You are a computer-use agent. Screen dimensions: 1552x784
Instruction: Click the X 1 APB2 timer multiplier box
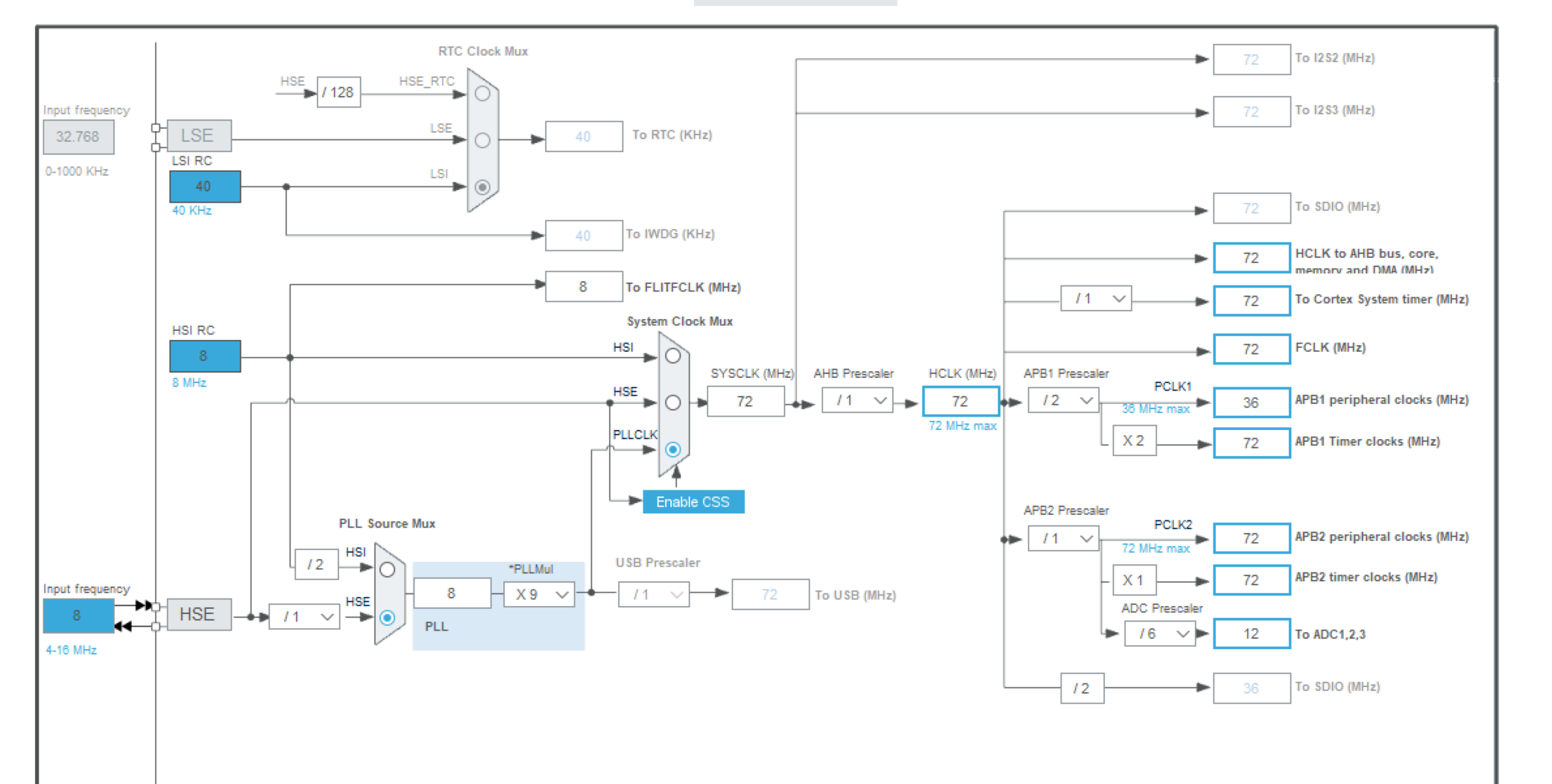tap(1135, 580)
